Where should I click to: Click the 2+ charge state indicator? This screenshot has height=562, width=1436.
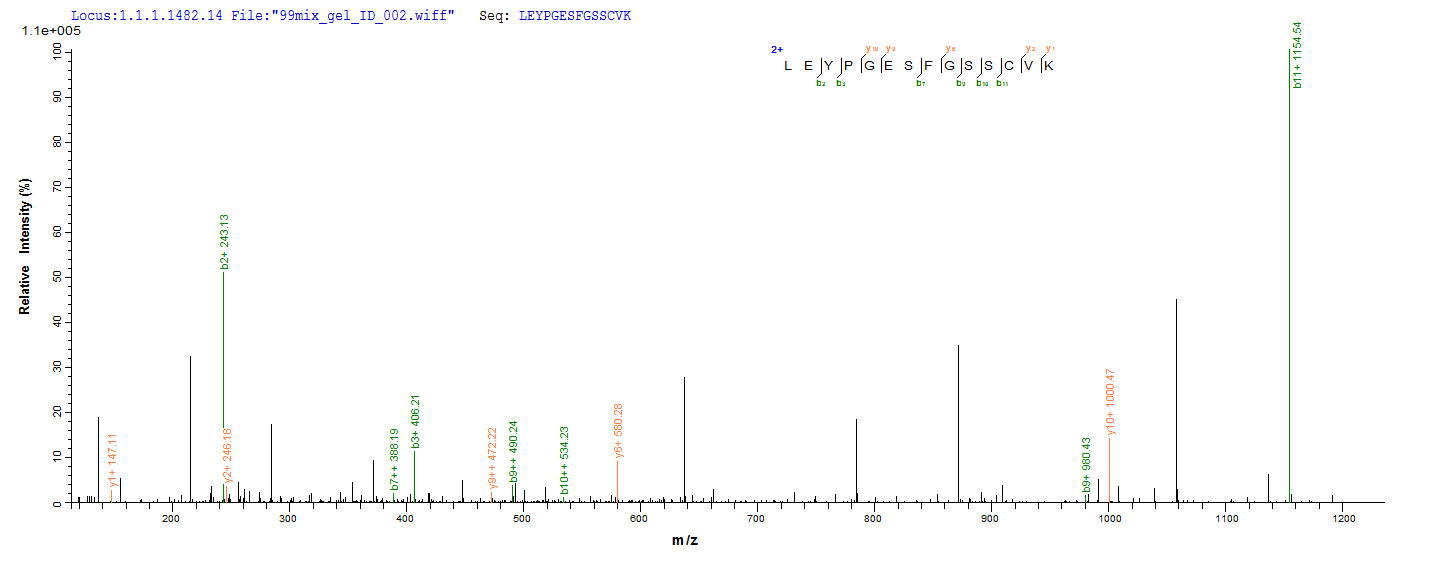point(775,48)
